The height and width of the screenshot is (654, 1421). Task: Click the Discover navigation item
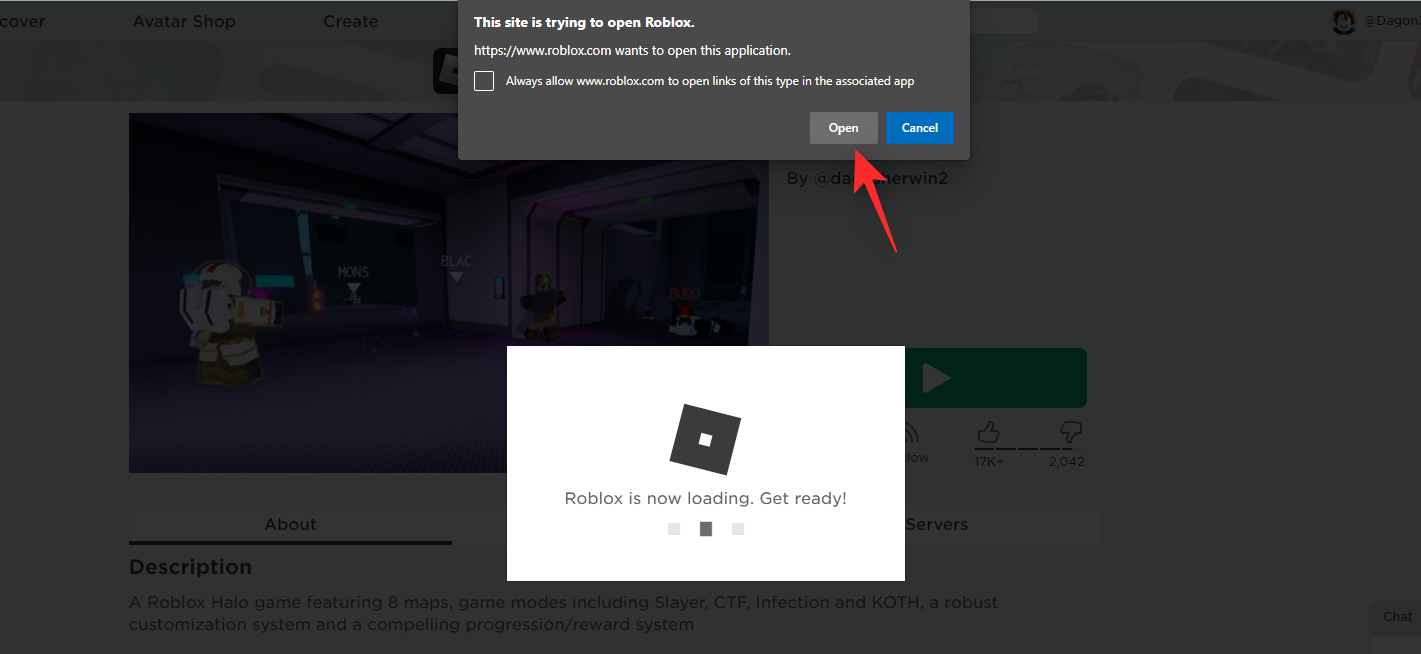pyautogui.click(x=20, y=20)
